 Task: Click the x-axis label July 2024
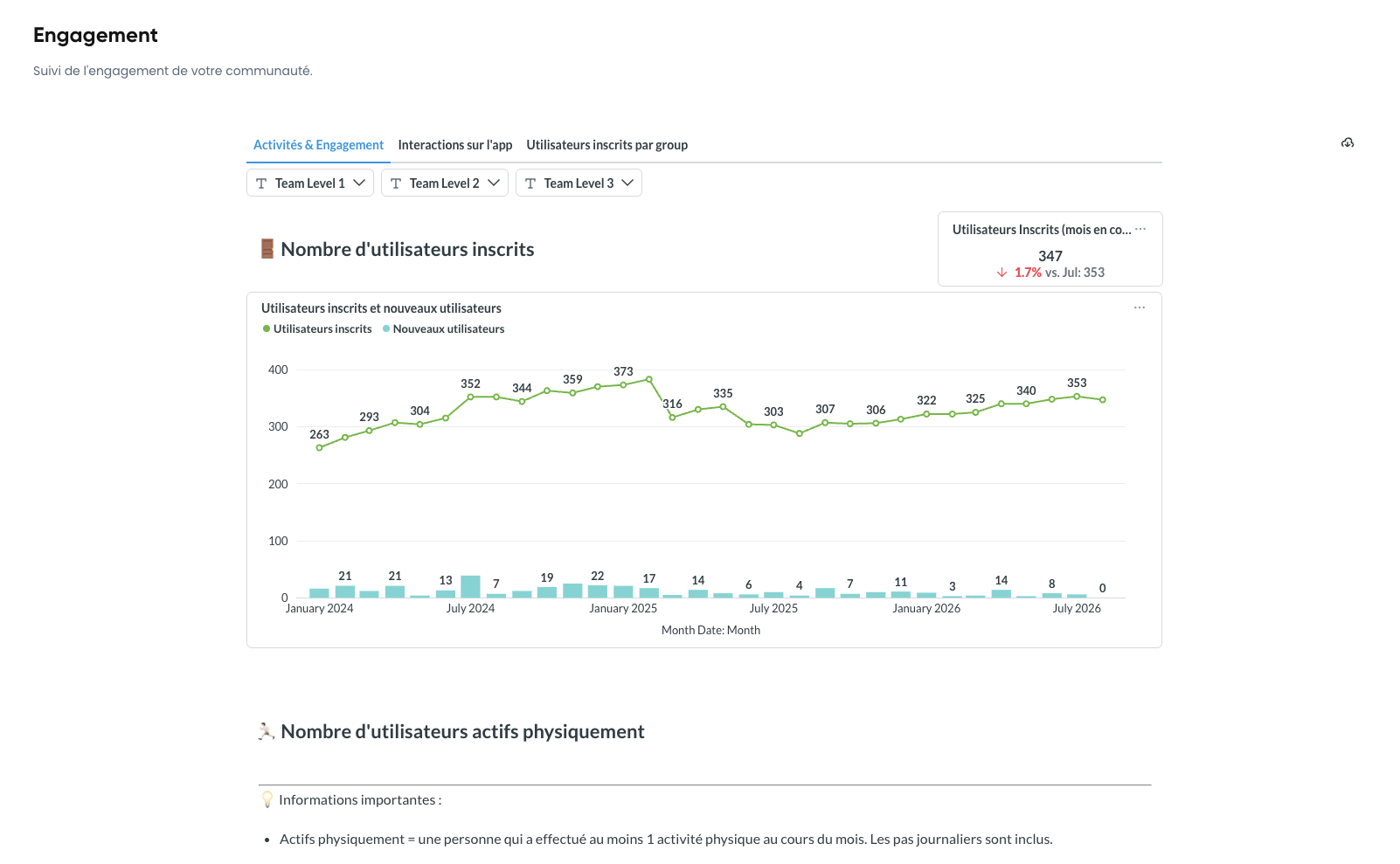coord(470,608)
